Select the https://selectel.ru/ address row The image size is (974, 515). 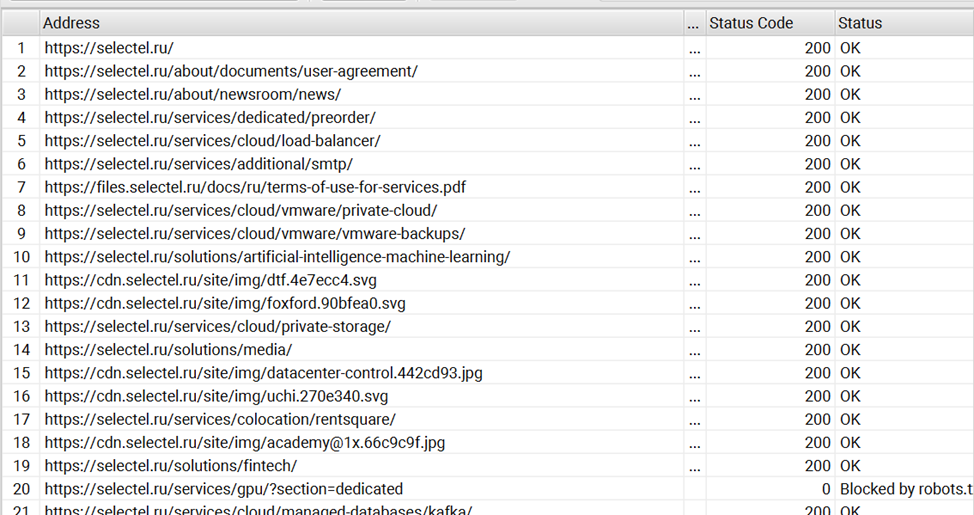(109, 48)
